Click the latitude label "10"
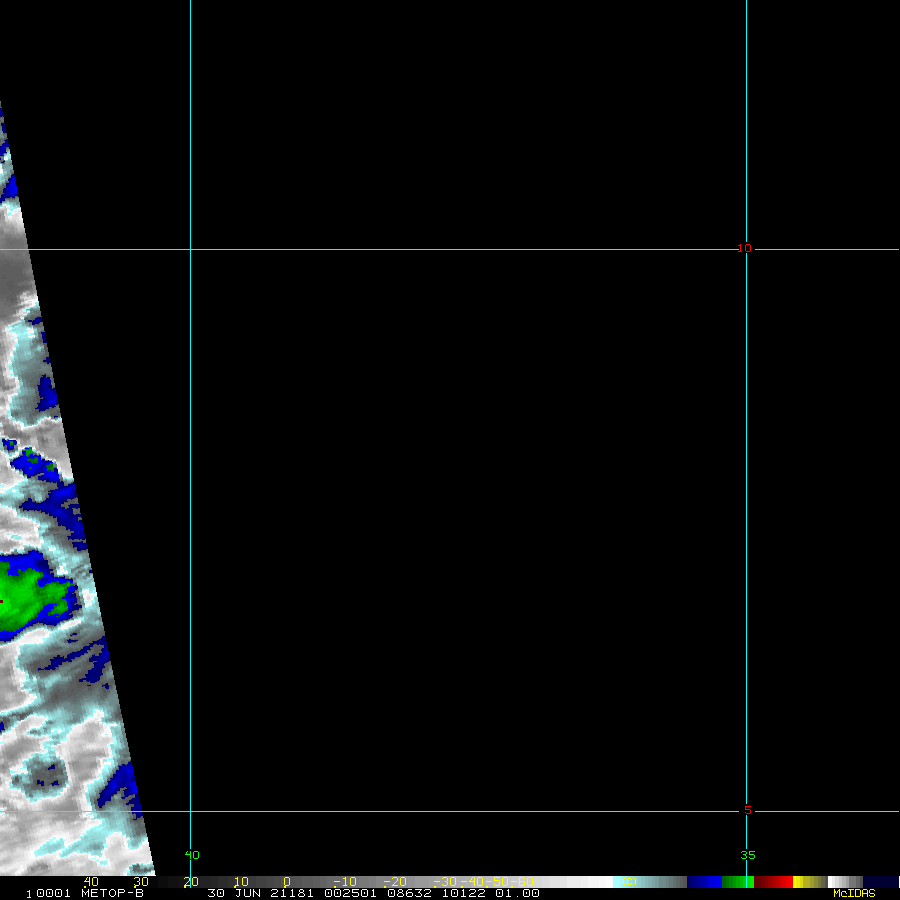This screenshot has width=900, height=900. point(744,249)
